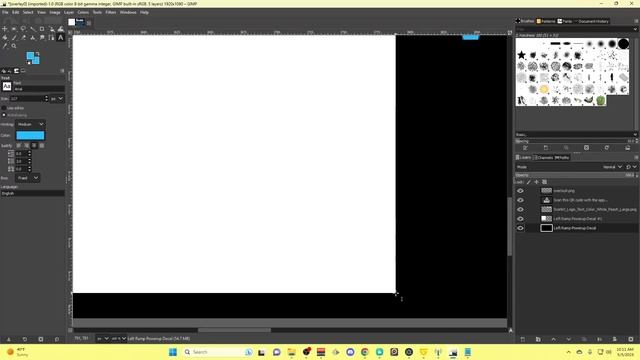Click delete brush icon in Brushes panel
This screenshot has width=640, height=360.
coord(587,148)
